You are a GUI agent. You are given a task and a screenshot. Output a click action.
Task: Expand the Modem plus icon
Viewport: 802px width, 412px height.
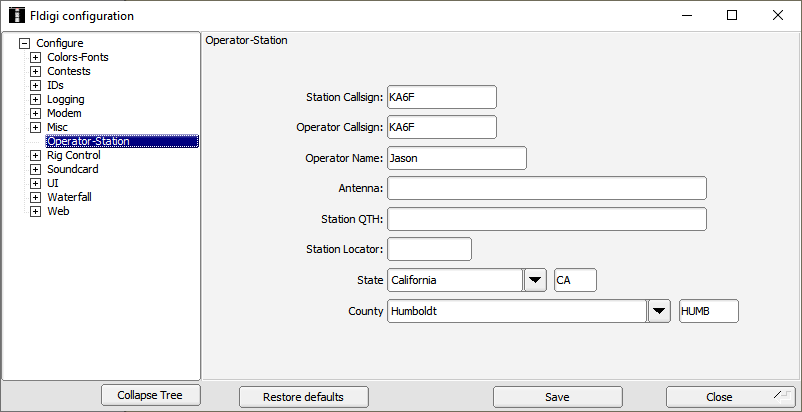[x=35, y=113]
